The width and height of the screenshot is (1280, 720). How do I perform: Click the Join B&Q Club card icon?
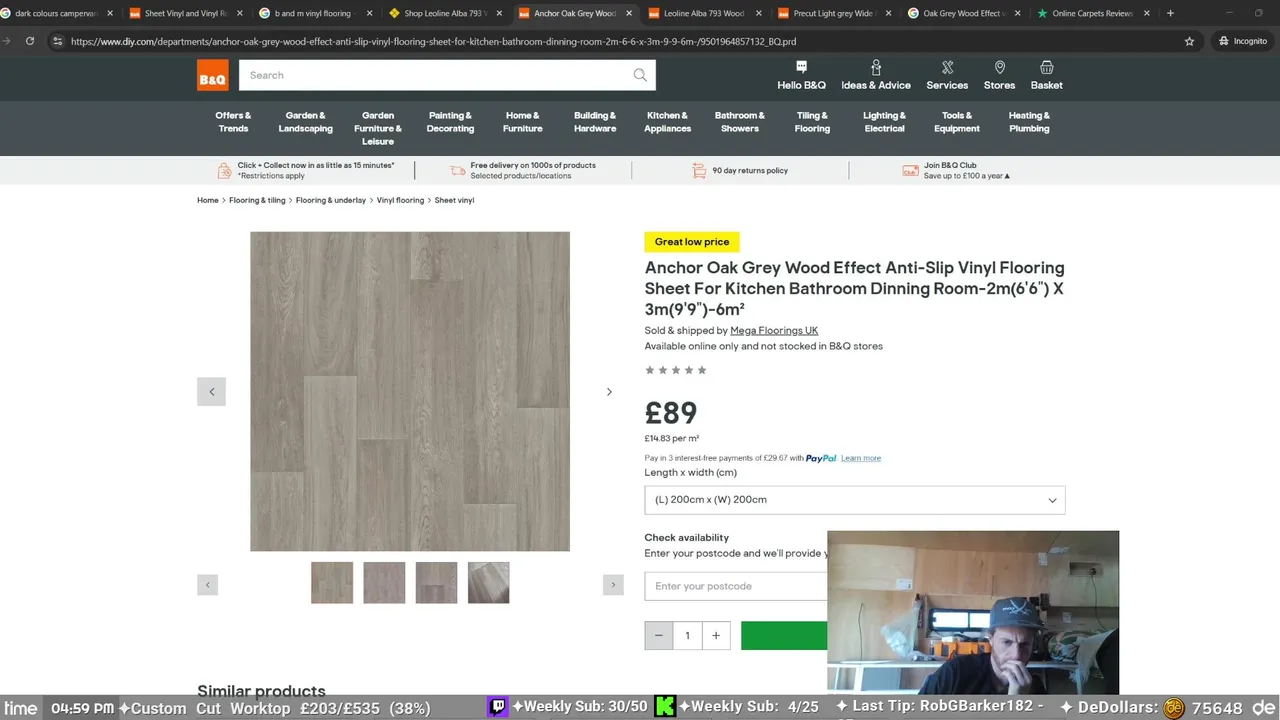[x=910, y=171]
